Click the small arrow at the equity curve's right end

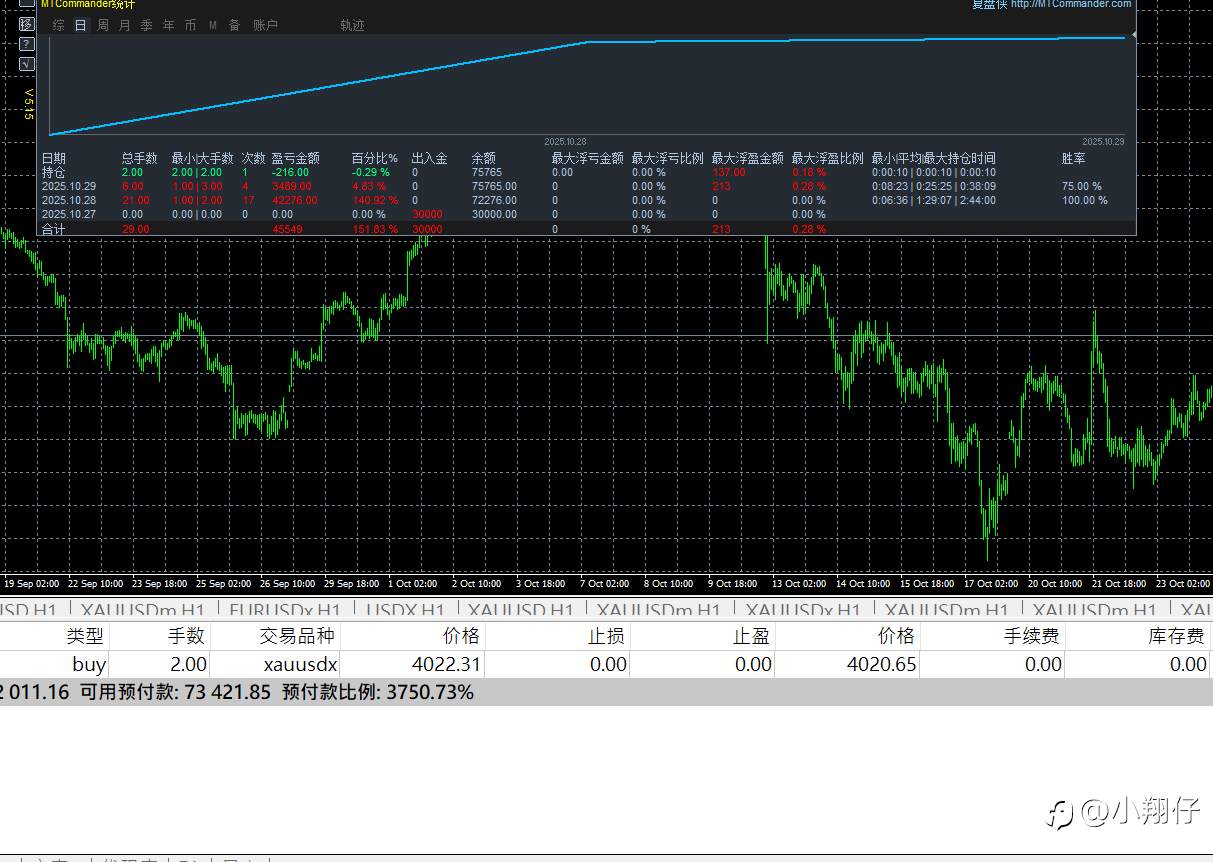[x=1132, y=36]
